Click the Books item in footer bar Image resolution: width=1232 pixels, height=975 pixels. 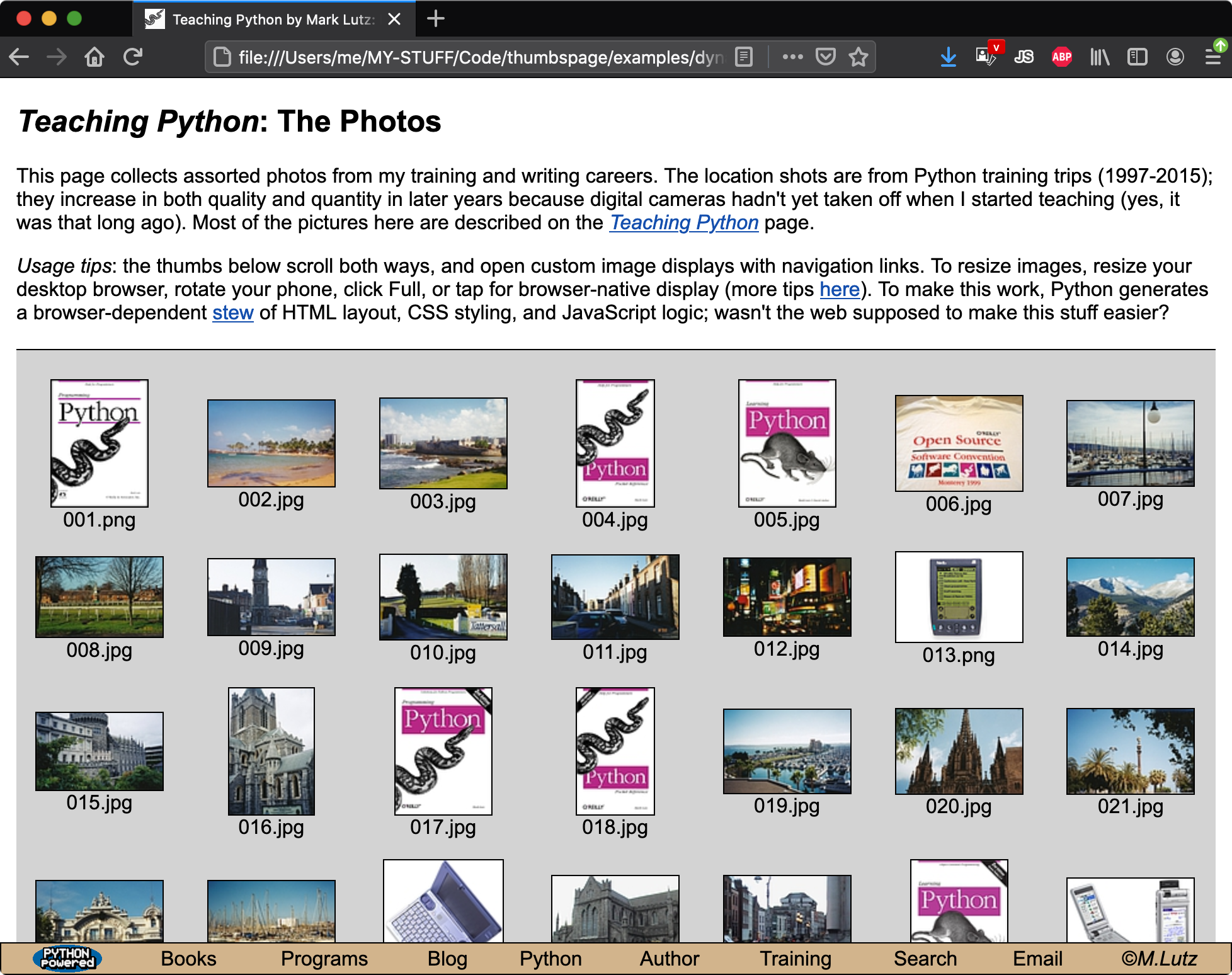tap(188, 959)
